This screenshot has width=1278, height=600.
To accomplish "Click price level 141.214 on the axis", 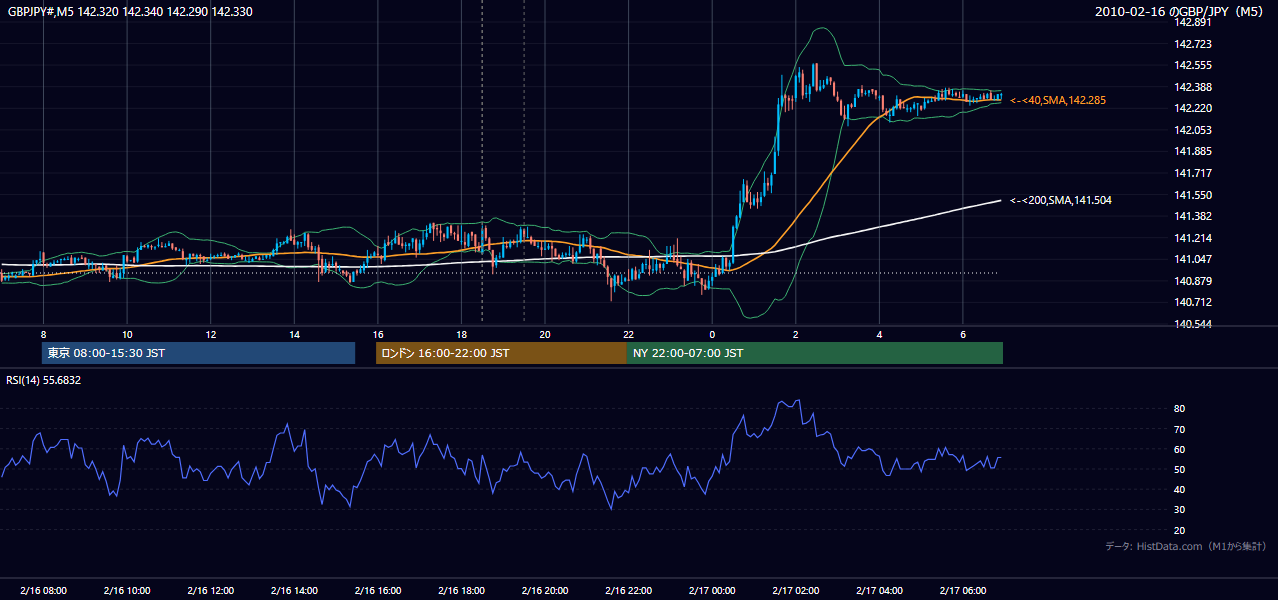I will tap(1192, 238).
